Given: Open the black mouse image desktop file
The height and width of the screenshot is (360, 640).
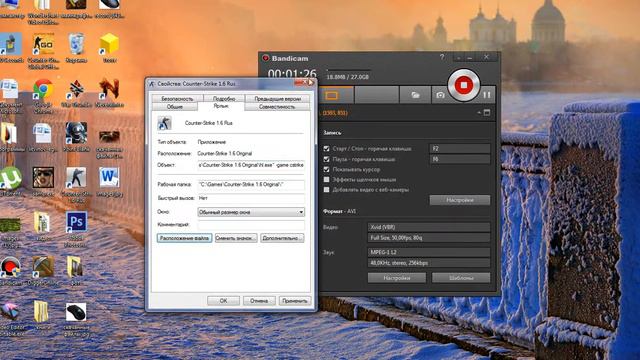Looking at the screenshot, I should coord(76,312).
